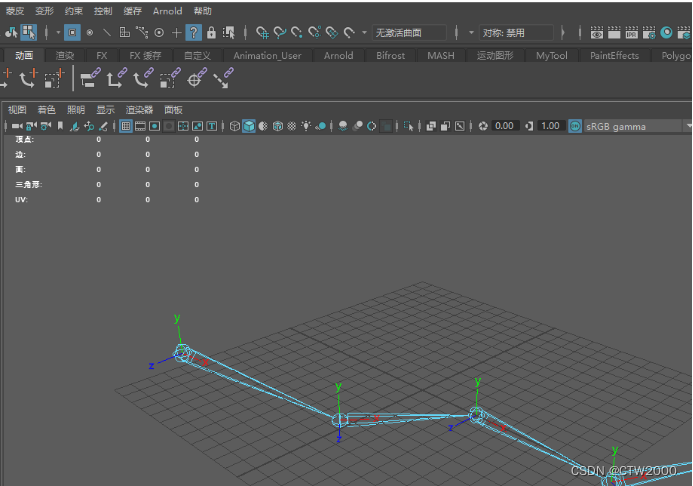Switch to the 动画 shelf tab
This screenshot has width=693, height=486.
click(24, 56)
